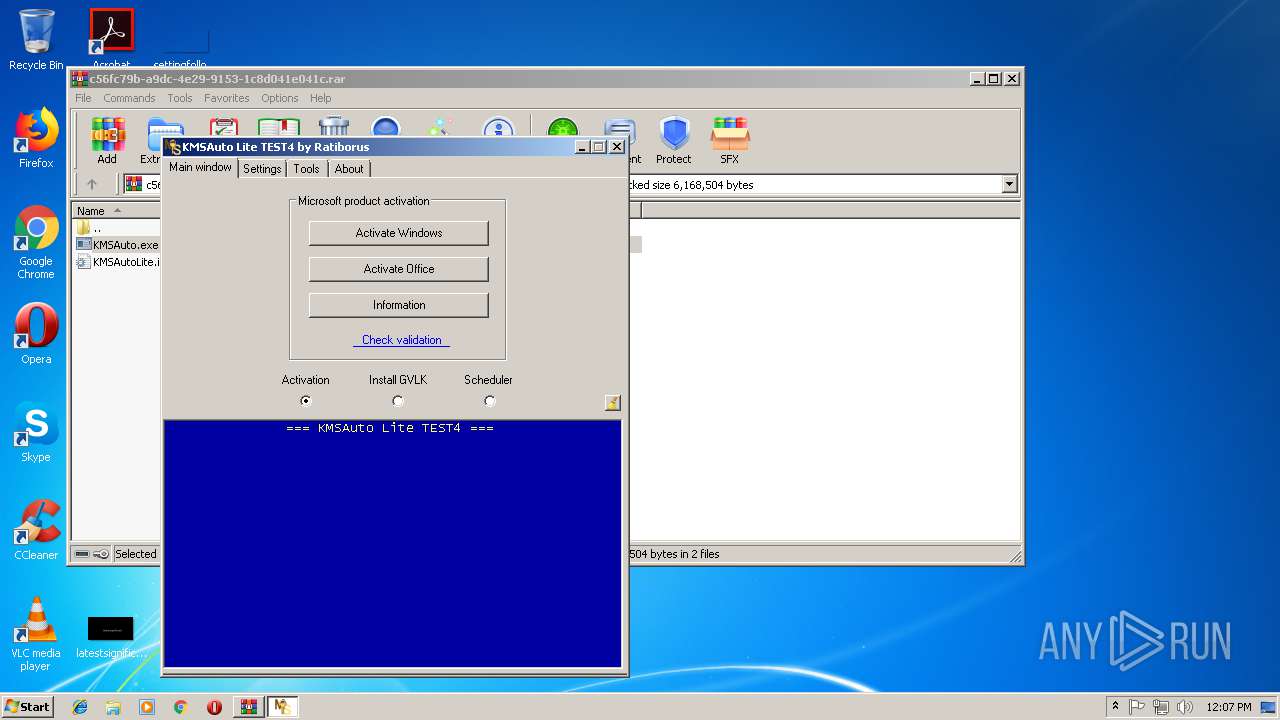Select the Scheduler radio button
1280x720 pixels.
pos(489,401)
